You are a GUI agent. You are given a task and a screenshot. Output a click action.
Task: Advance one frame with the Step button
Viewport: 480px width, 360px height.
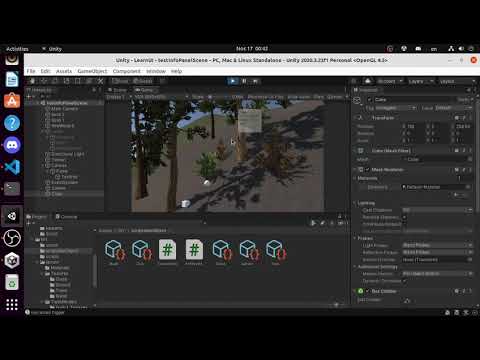point(255,81)
